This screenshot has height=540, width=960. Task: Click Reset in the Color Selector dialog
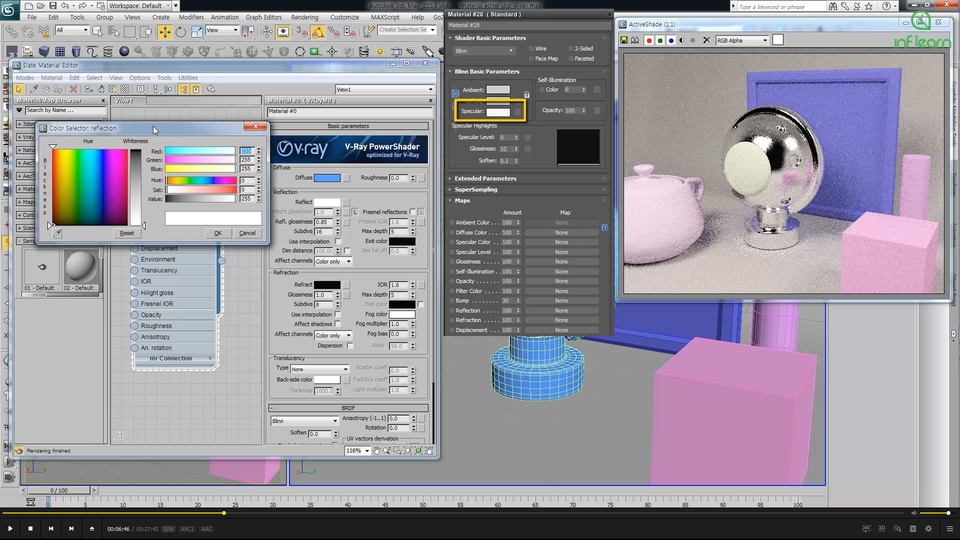(x=127, y=233)
